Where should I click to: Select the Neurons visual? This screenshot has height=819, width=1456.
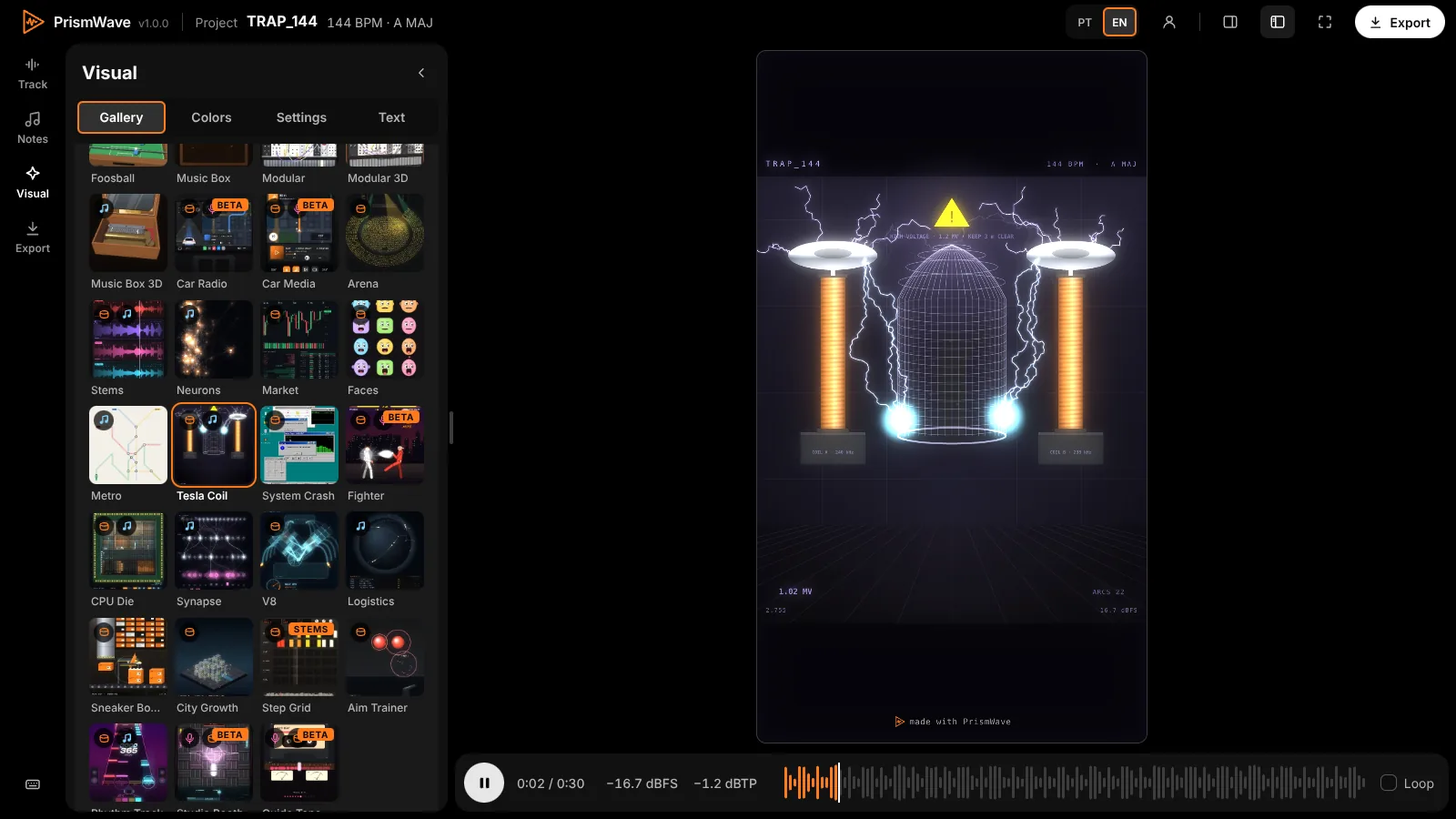click(214, 349)
